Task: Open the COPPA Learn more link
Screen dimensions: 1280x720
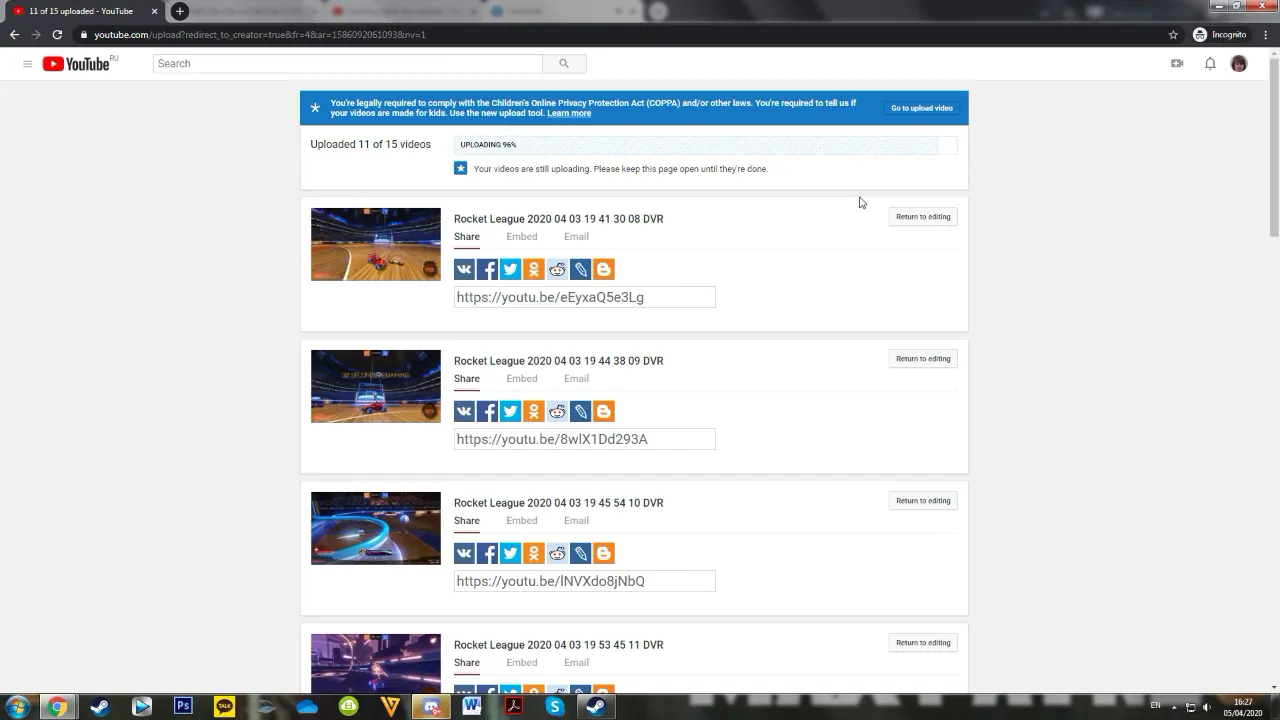Action: point(569,113)
